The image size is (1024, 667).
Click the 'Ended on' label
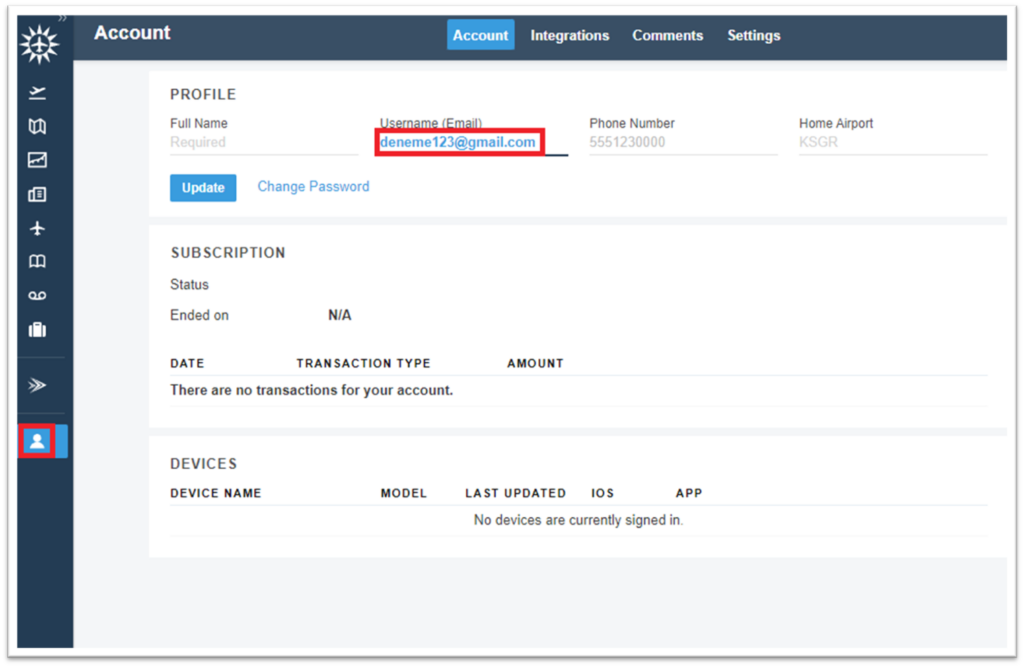tap(199, 315)
